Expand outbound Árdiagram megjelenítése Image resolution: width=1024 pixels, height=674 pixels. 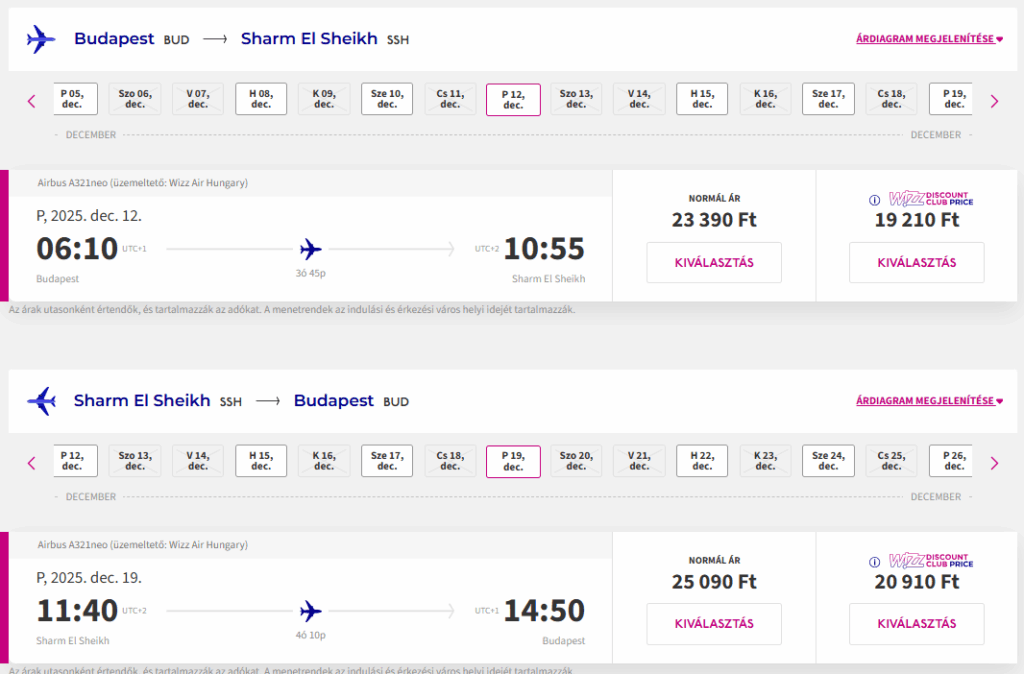[x=929, y=39]
